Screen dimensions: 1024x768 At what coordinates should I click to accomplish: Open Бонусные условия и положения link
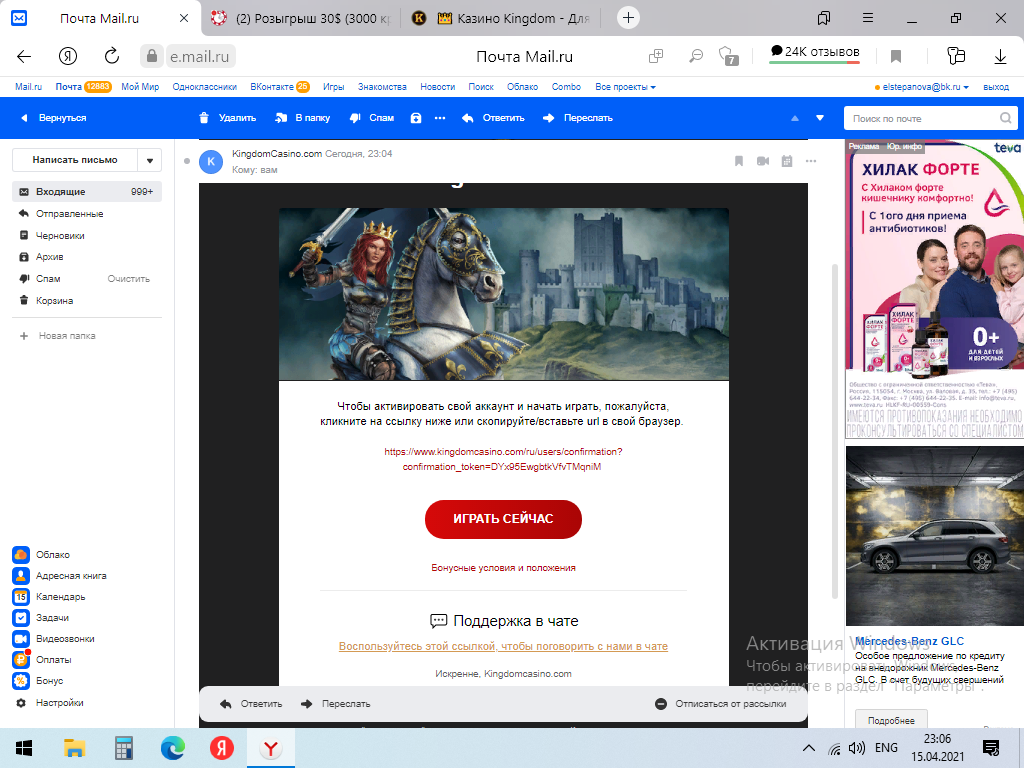coord(503,568)
